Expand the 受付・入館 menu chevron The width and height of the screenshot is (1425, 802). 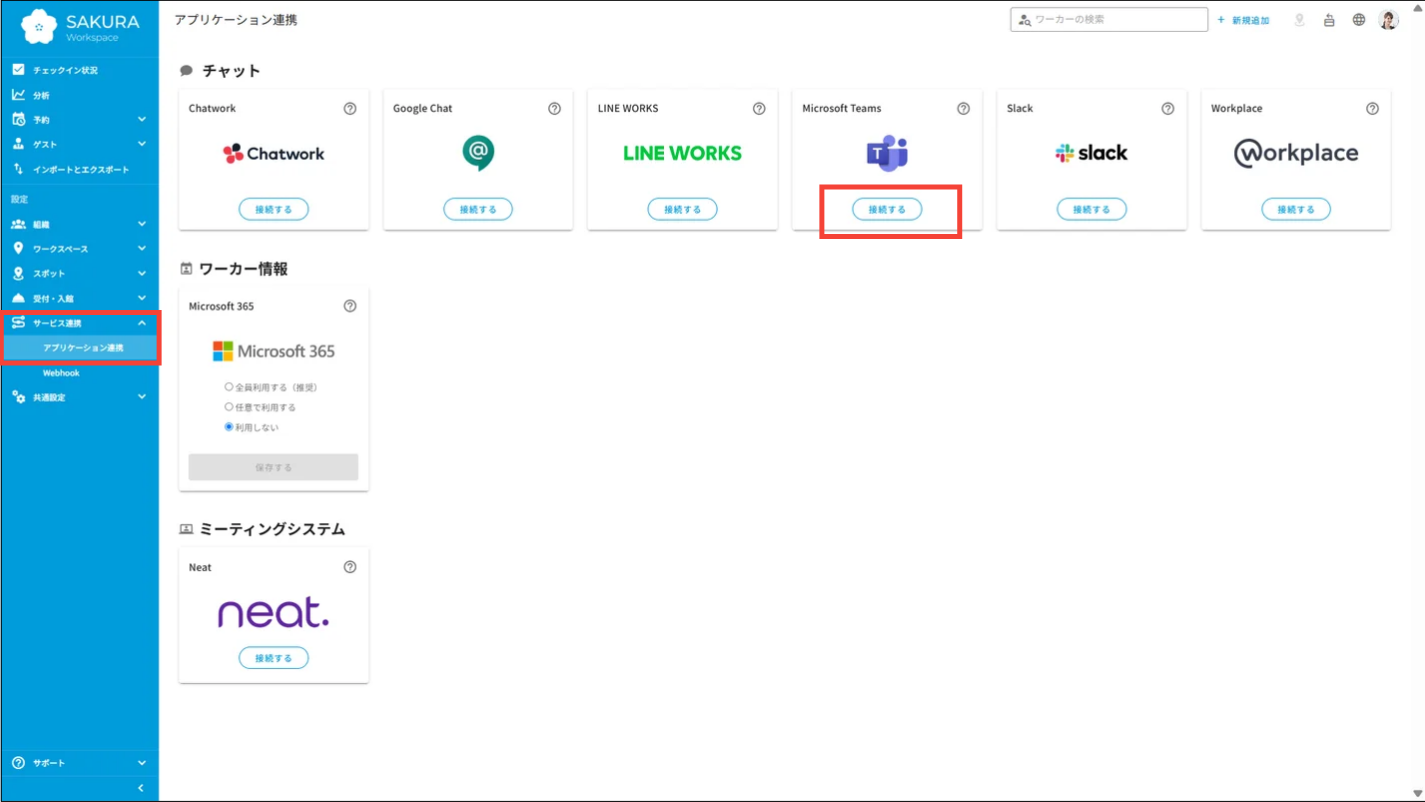pos(142,298)
